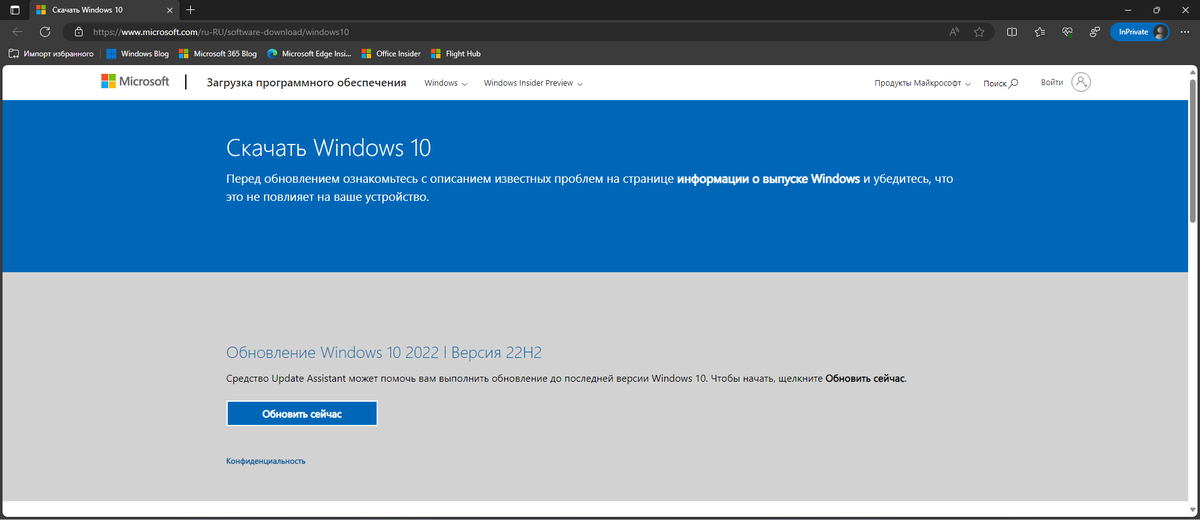Expand Windows Insider Preview menu
Viewport: 1200px width, 520px height.
click(533, 83)
